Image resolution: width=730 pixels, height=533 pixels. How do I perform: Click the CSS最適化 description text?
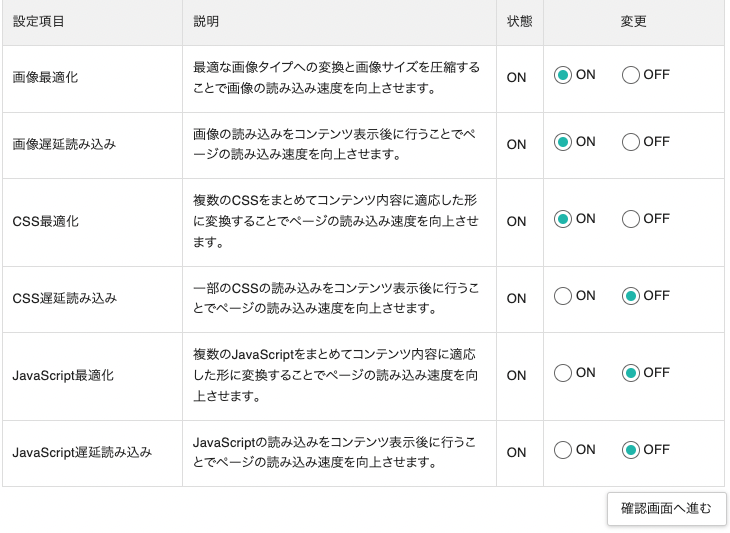click(335, 221)
